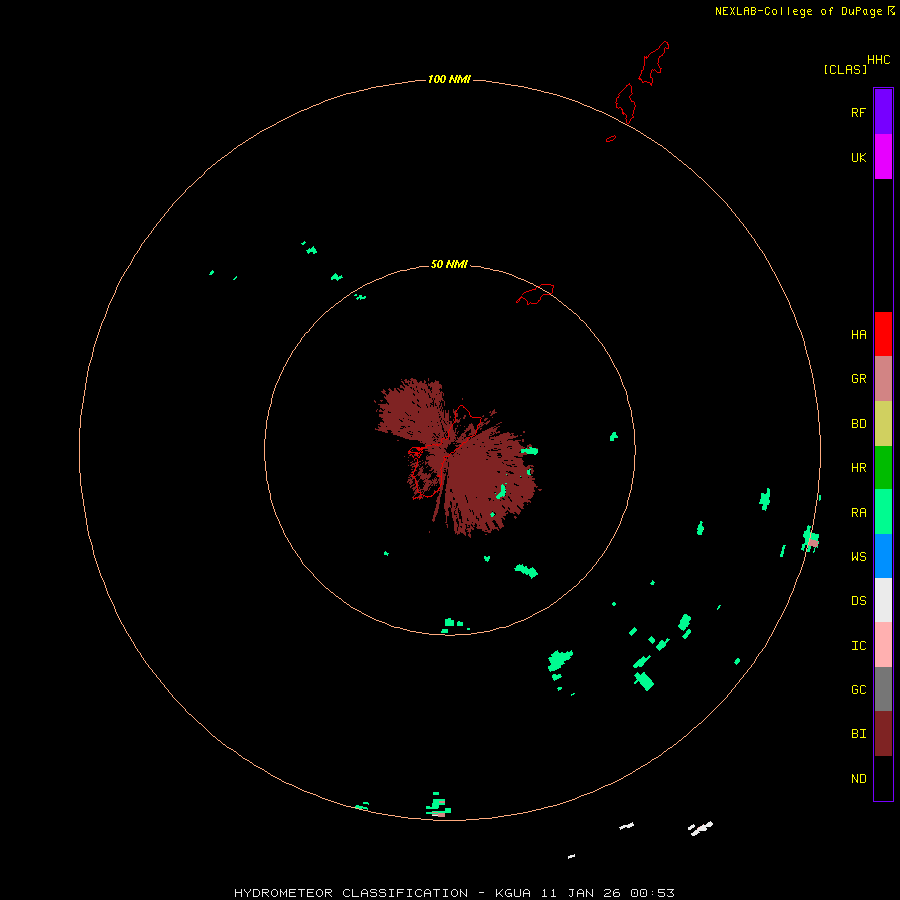Screen dimensions: 900x900
Task: Click the DS legend label text
Action: click(858, 600)
